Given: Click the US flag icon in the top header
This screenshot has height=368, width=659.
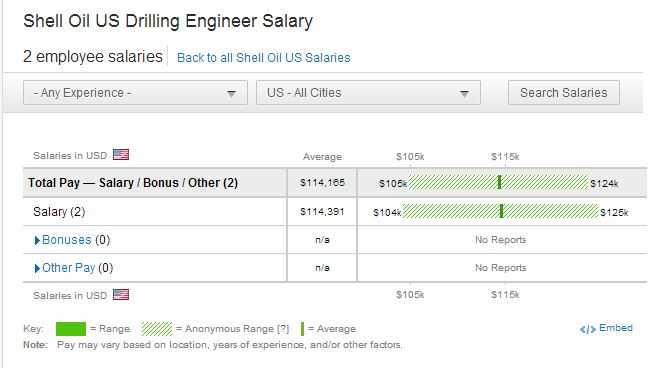Looking at the screenshot, I should coord(121,155).
